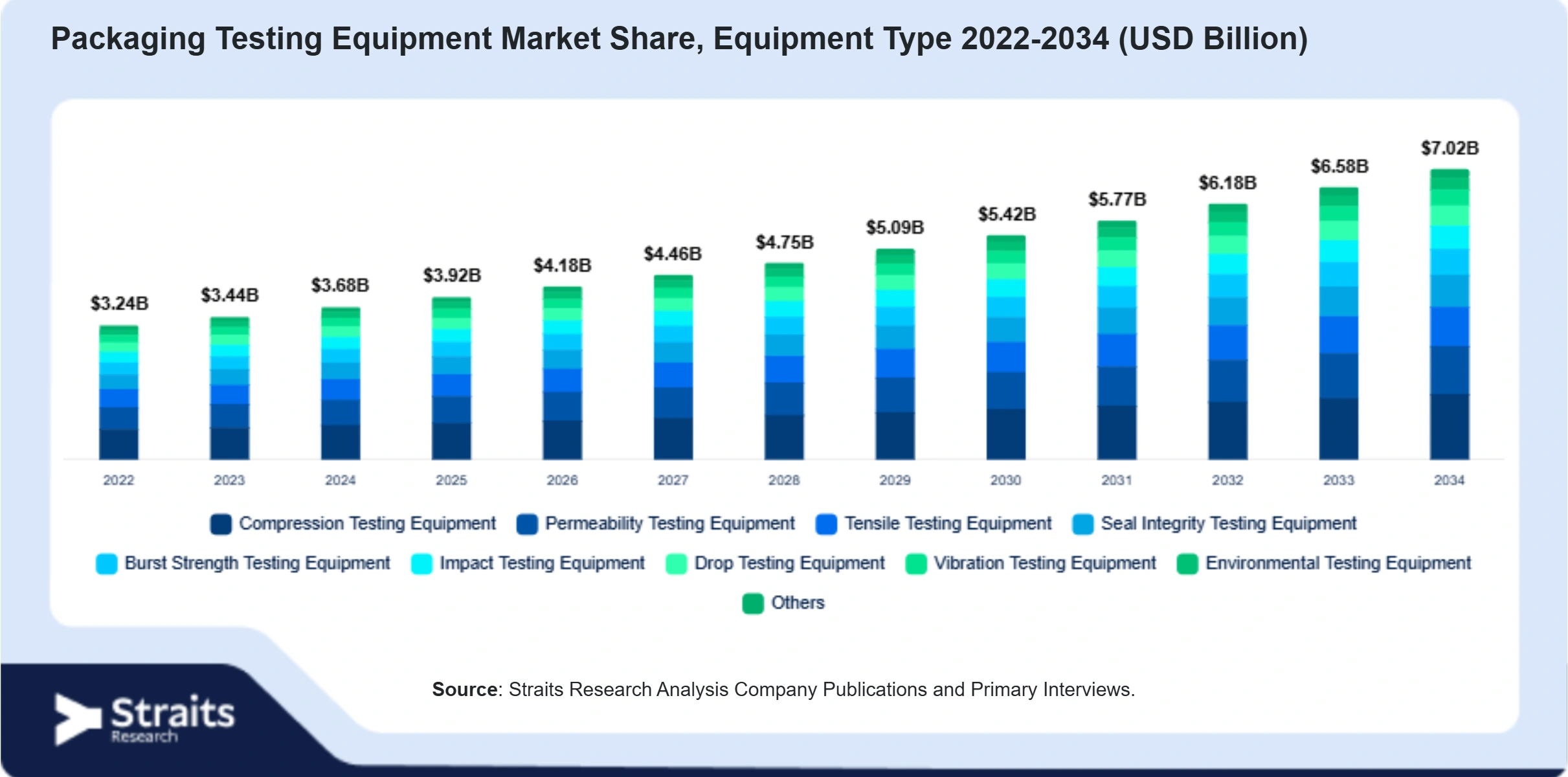The width and height of the screenshot is (1568, 777).
Task: Click the Straits Research logo
Action: 144,719
